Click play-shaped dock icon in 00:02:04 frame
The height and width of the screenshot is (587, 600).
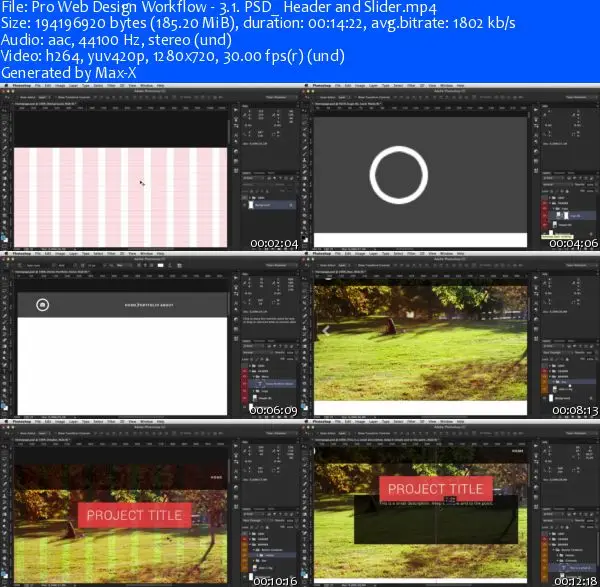(x=235, y=110)
